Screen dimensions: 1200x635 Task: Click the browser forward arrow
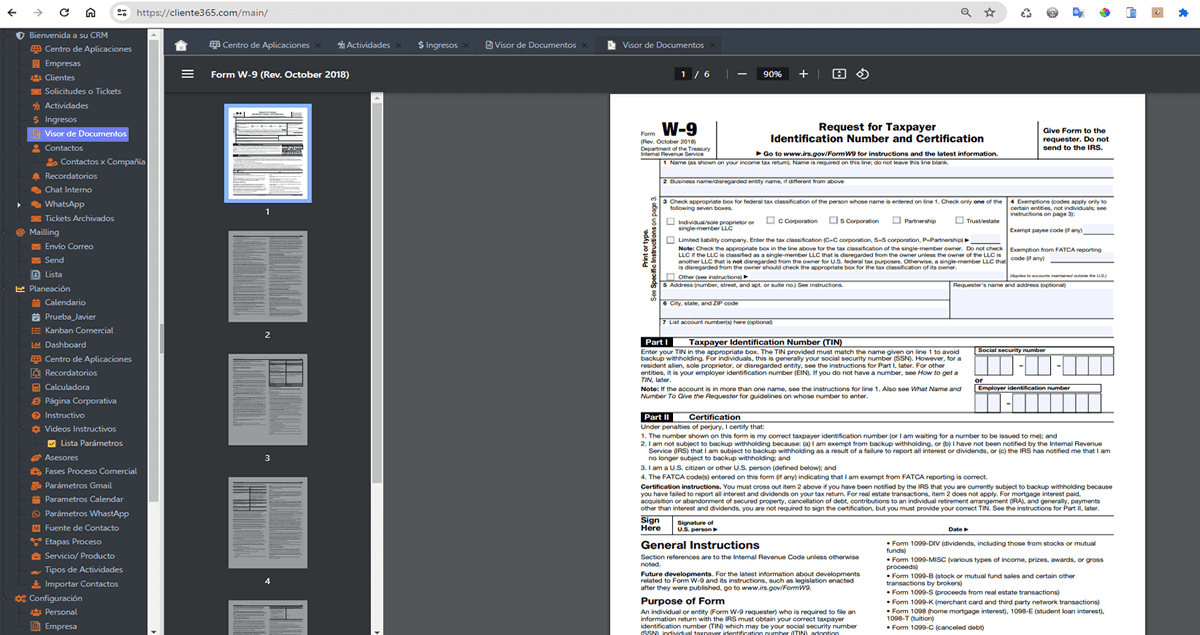point(38,13)
